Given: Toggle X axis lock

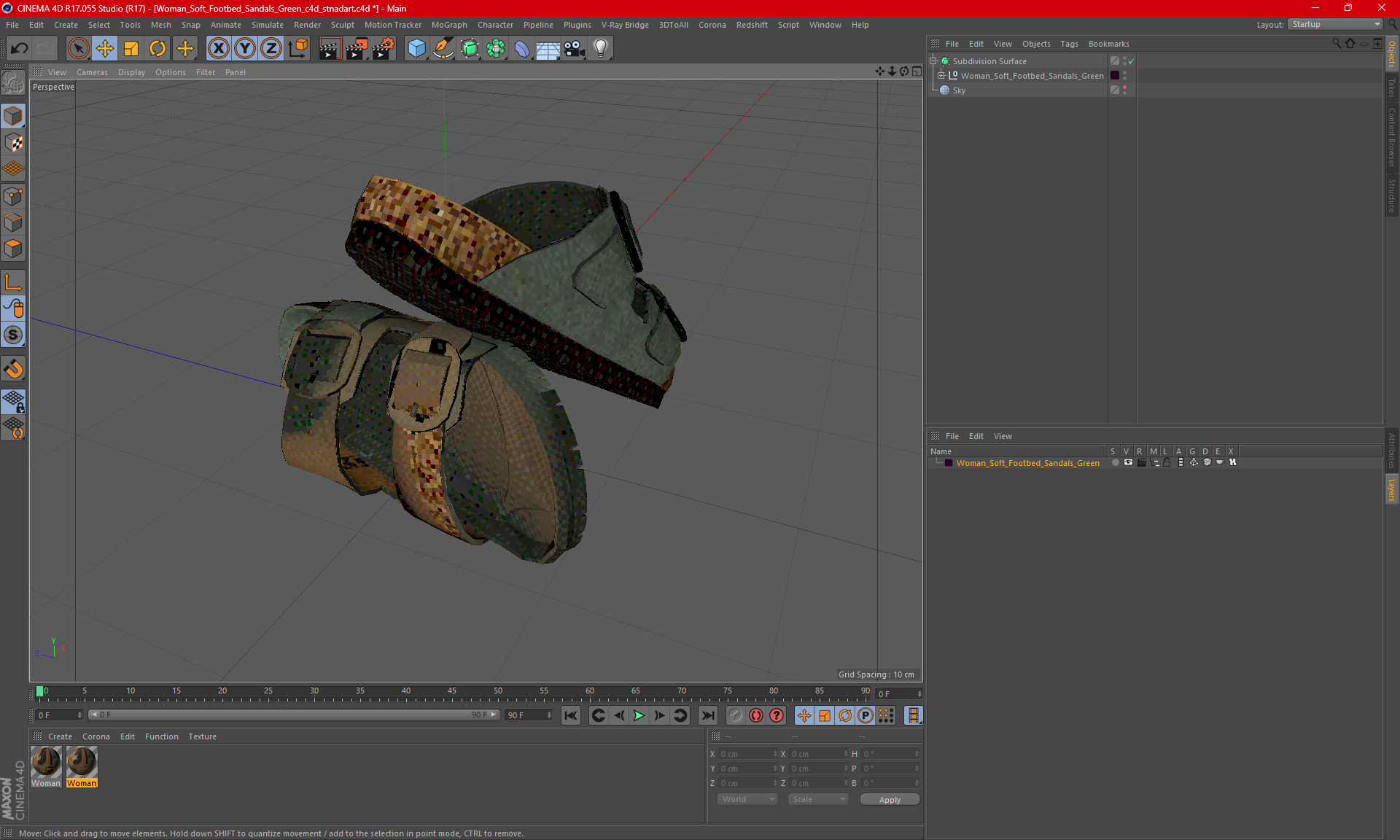Looking at the screenshot, I should [x=218, y=49].
